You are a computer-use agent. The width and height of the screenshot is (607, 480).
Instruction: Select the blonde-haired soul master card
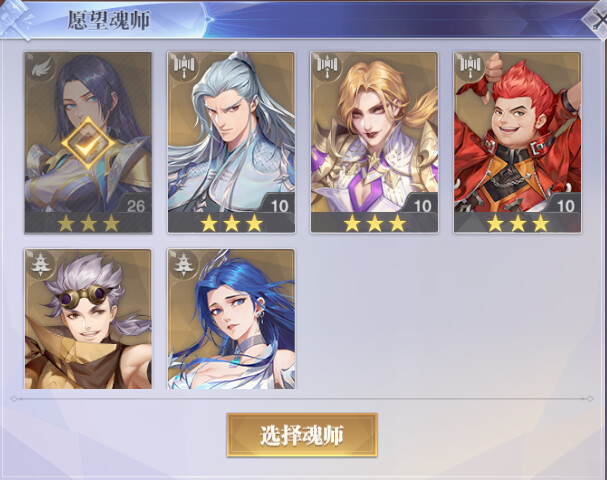click(x=374, y=142)
